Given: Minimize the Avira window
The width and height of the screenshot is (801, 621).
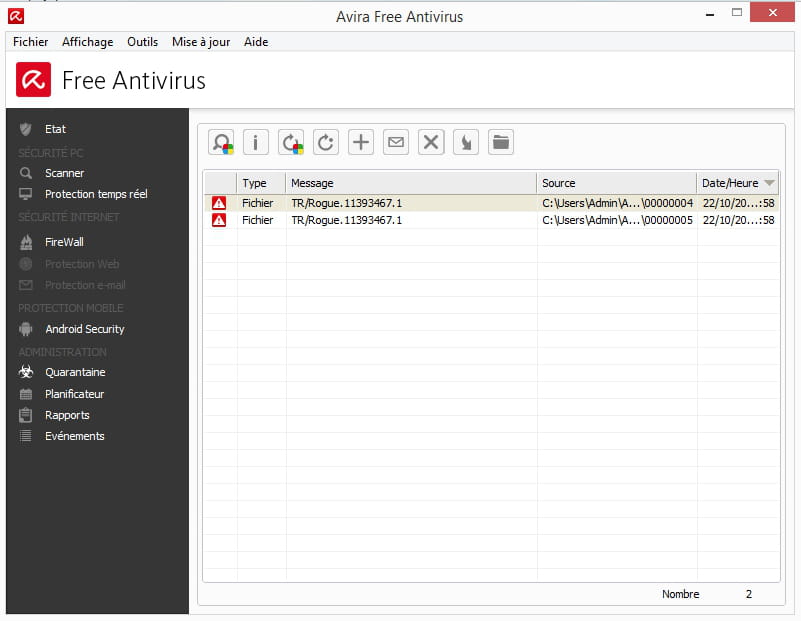Looking at the screenshot, I should coord(710,14).
